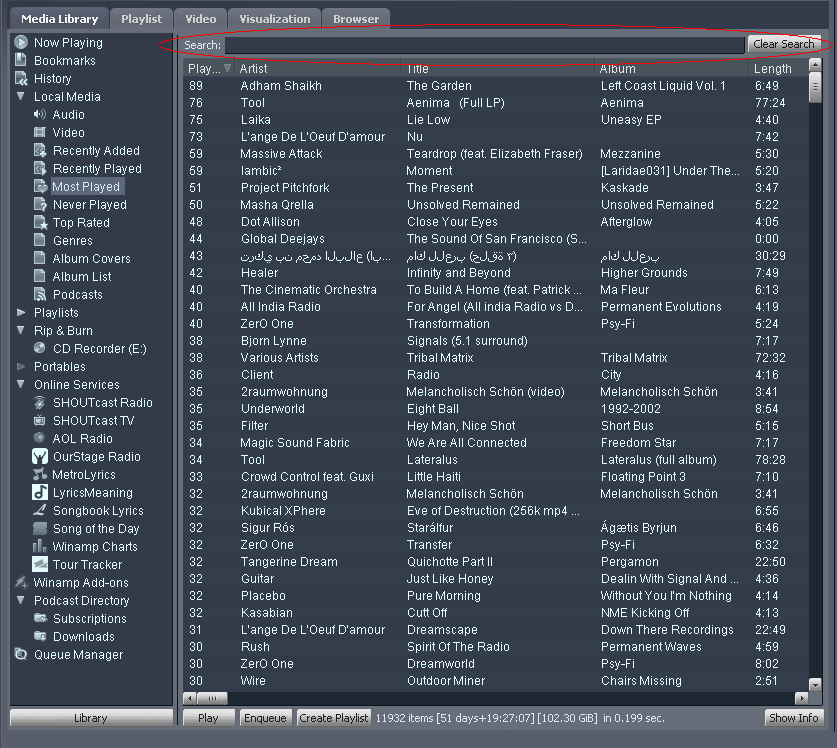Click the Tour Tracker icon
This screenshot has height=748, width=837.
(x=40, y=564)
